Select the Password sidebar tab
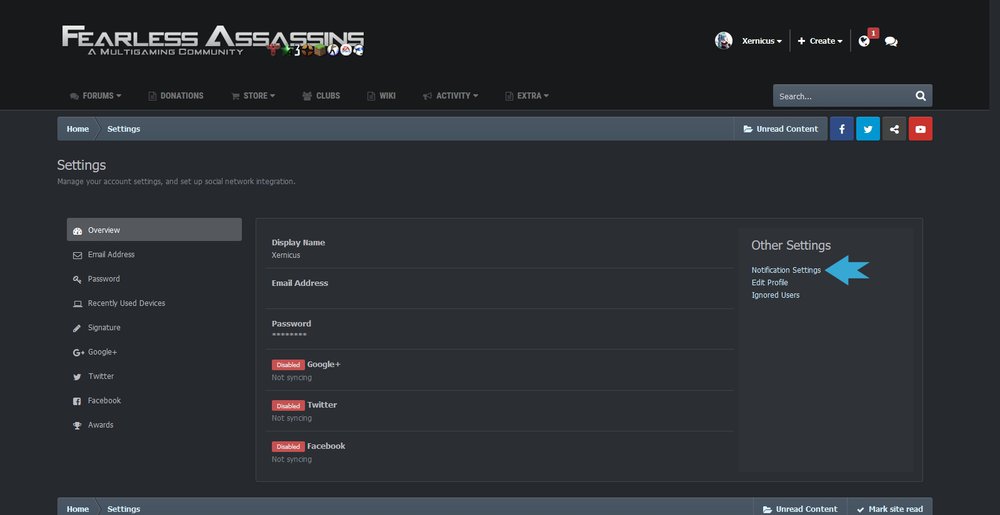 point(154,279)
